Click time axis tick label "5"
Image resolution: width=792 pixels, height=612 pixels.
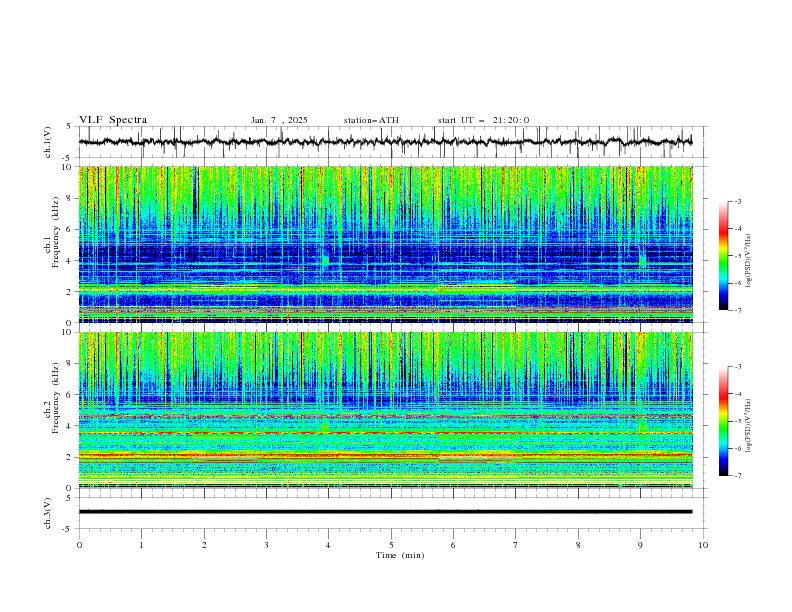click(x=391, y=545)
